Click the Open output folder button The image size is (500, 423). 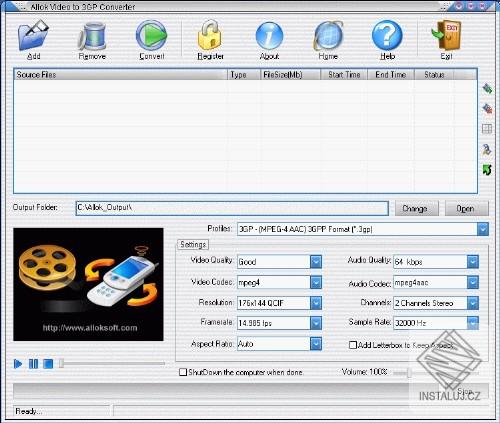[467, 208]
